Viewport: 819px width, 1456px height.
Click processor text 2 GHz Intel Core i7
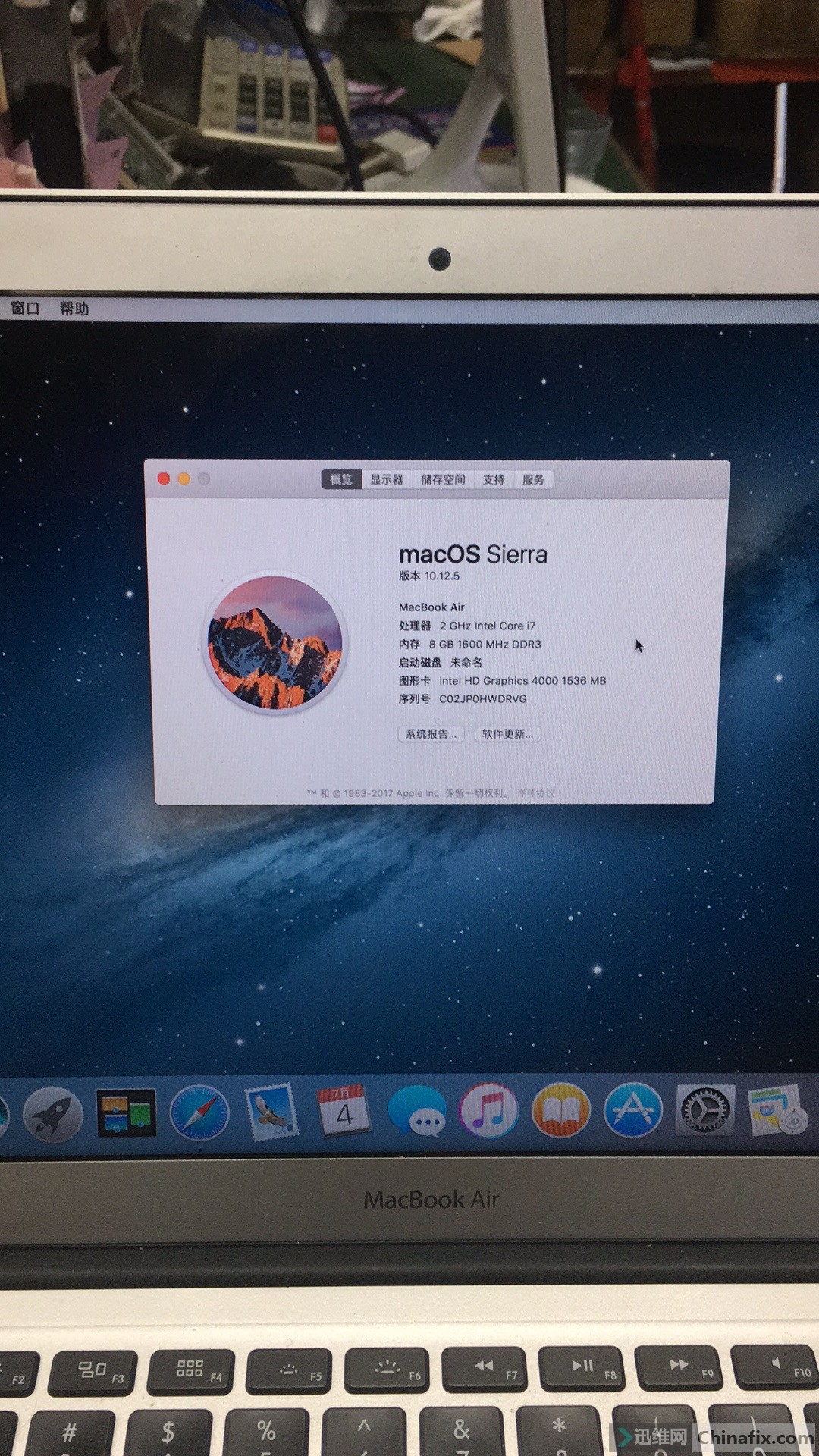(x=488, y=626)
